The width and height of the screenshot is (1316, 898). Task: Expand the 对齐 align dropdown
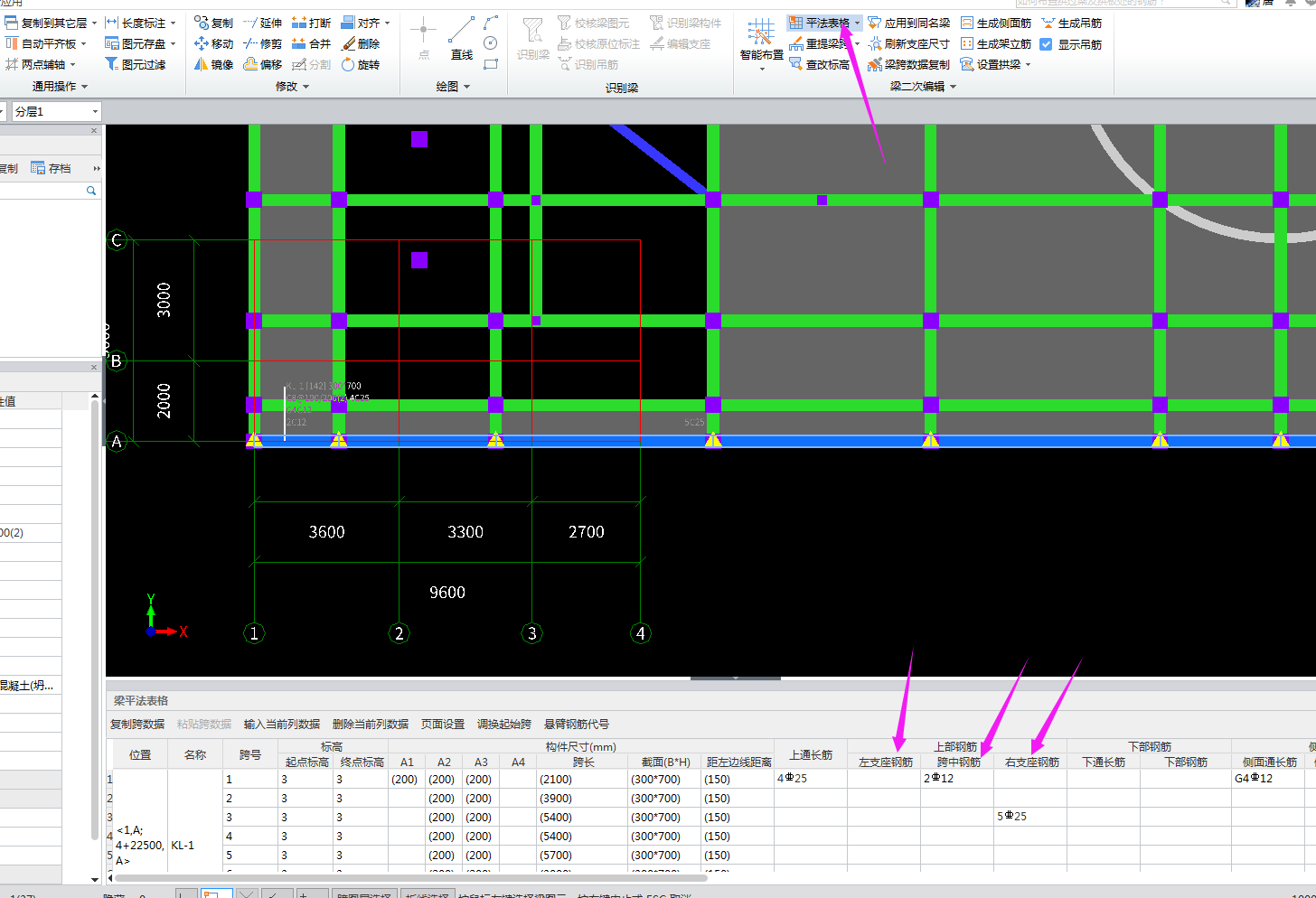(388, 23)
